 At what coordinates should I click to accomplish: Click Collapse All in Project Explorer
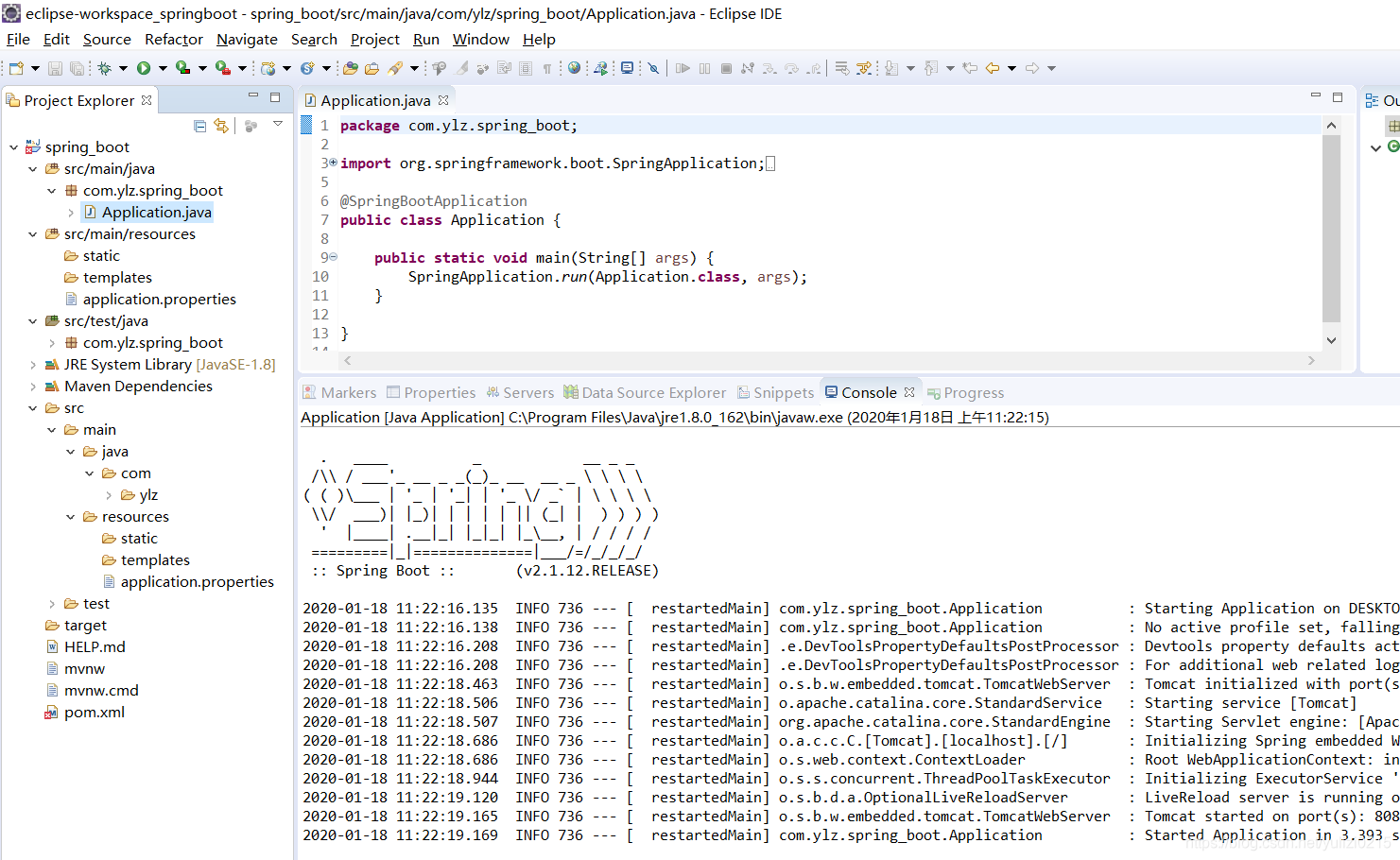199,126
